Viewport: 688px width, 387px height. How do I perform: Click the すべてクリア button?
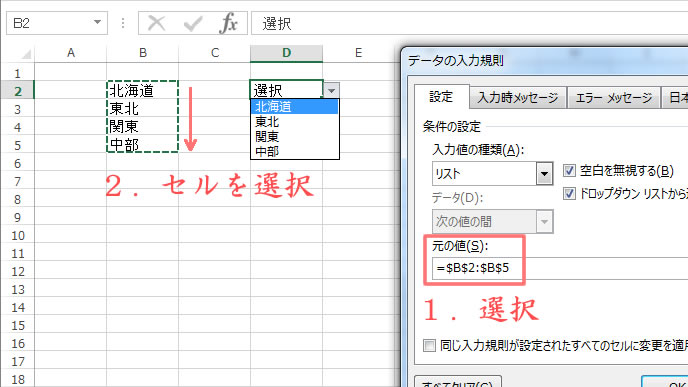458,382
